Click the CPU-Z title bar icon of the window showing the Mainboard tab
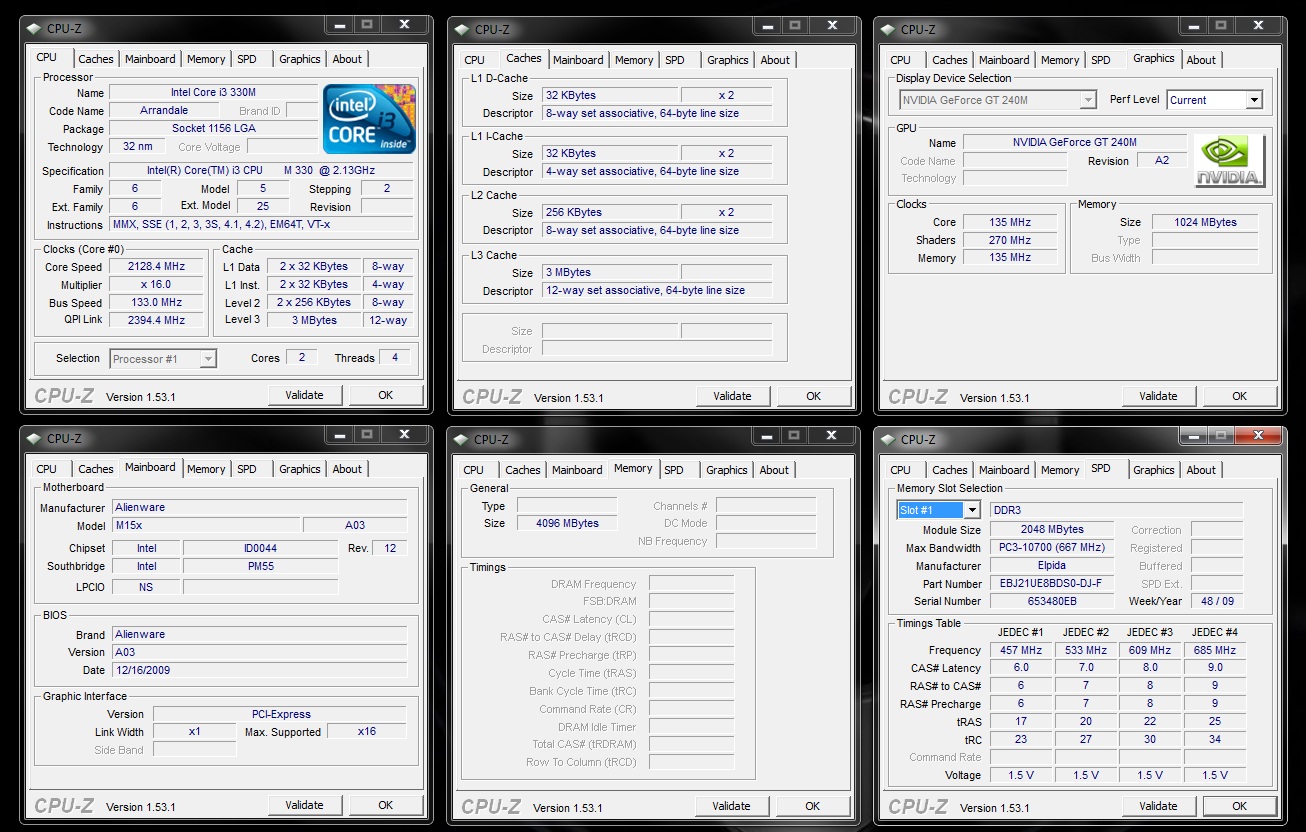The height and width of the screenshot is (832, 1306). [34, 438]
